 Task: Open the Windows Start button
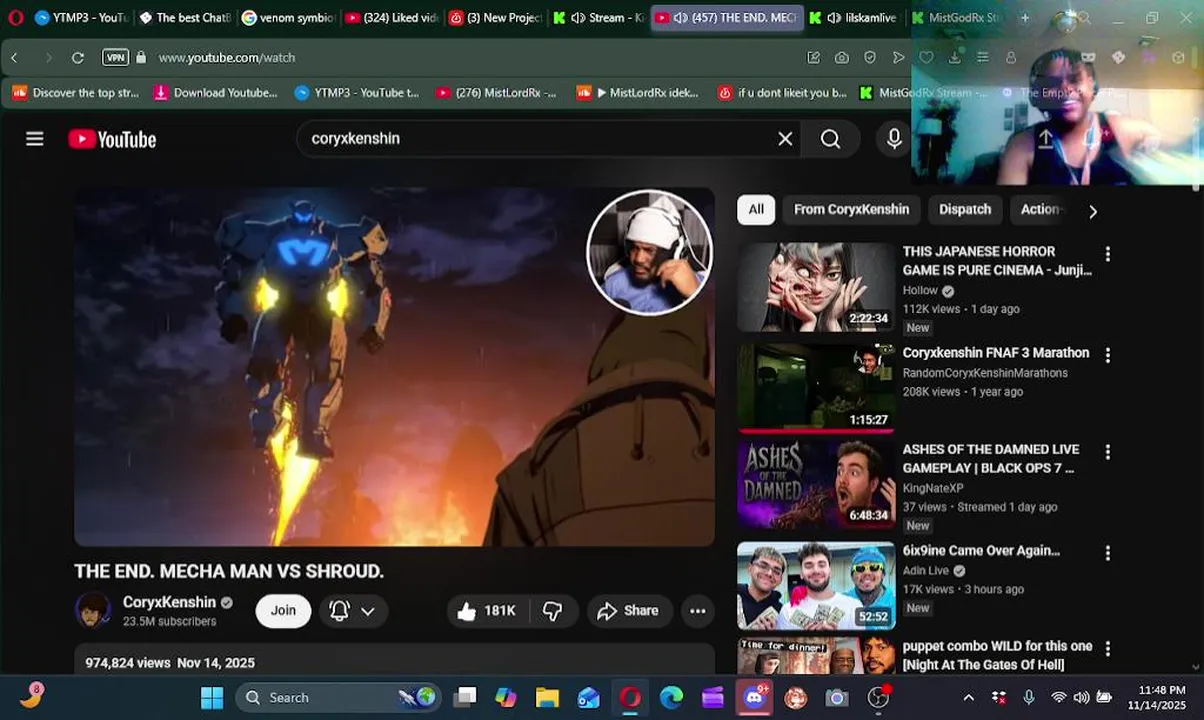(x=212, y=698)
